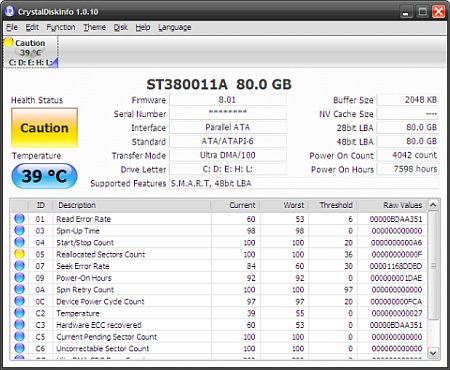
Task: Click the CrystalDiskInfo title bar app icon
Action: [9, 11]
